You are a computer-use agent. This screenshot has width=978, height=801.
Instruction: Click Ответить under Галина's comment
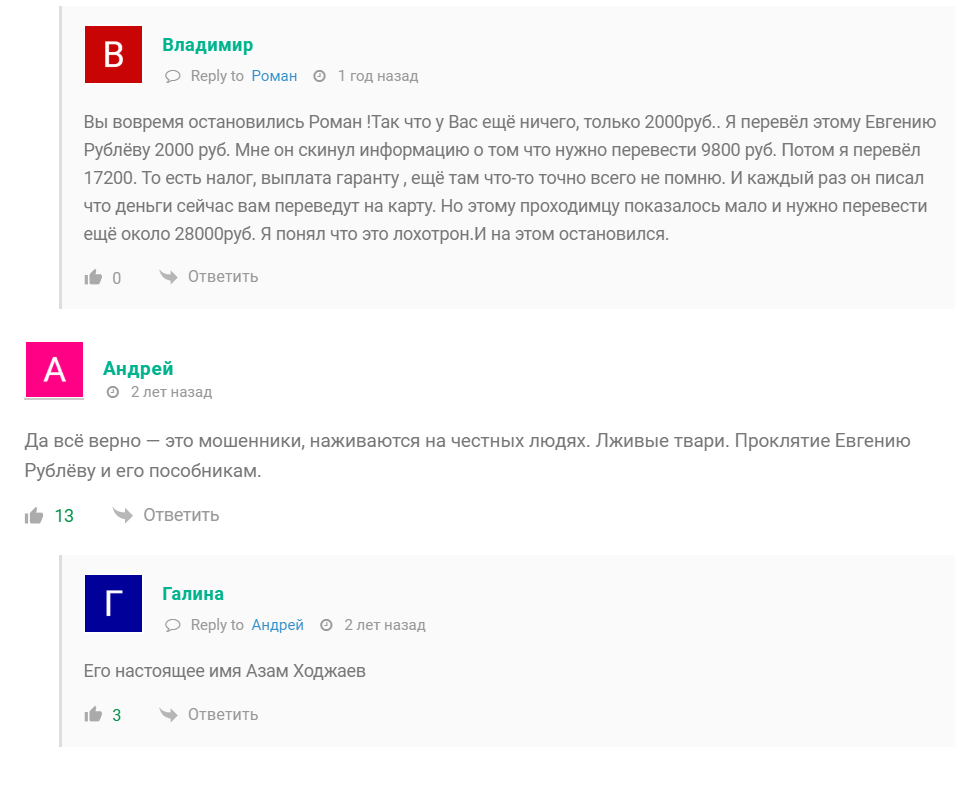(223, 714)
